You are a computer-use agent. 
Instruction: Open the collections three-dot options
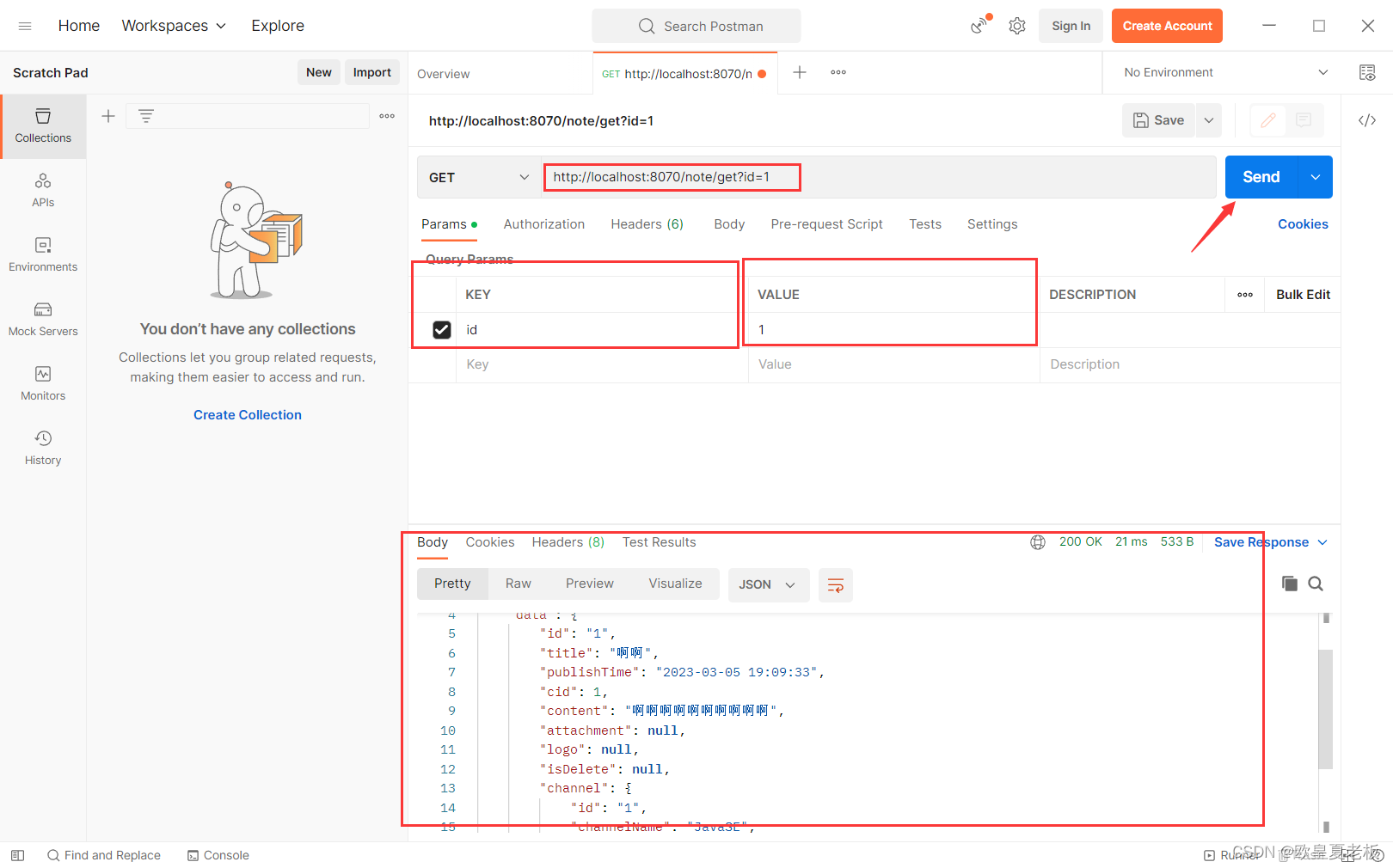(x=387, y=116)
